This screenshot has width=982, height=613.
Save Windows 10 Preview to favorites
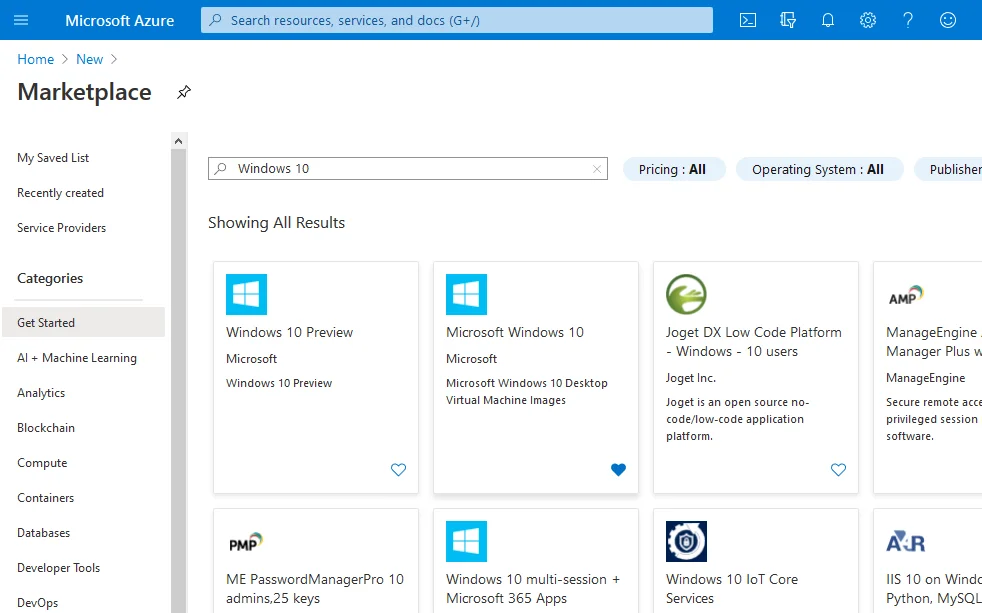398,470
